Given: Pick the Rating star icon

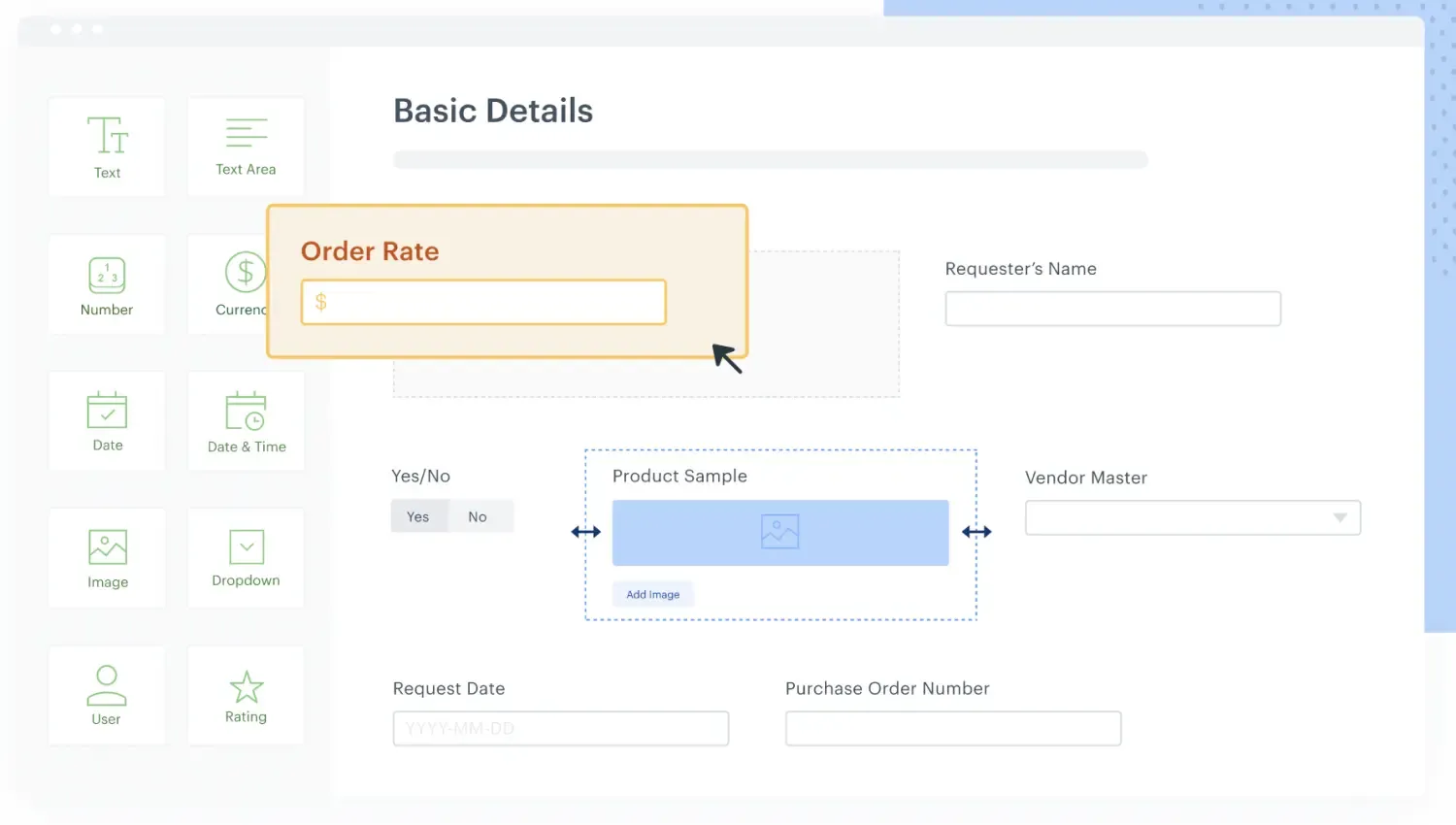Looking at the screenshot, I should tap(246, 687).
